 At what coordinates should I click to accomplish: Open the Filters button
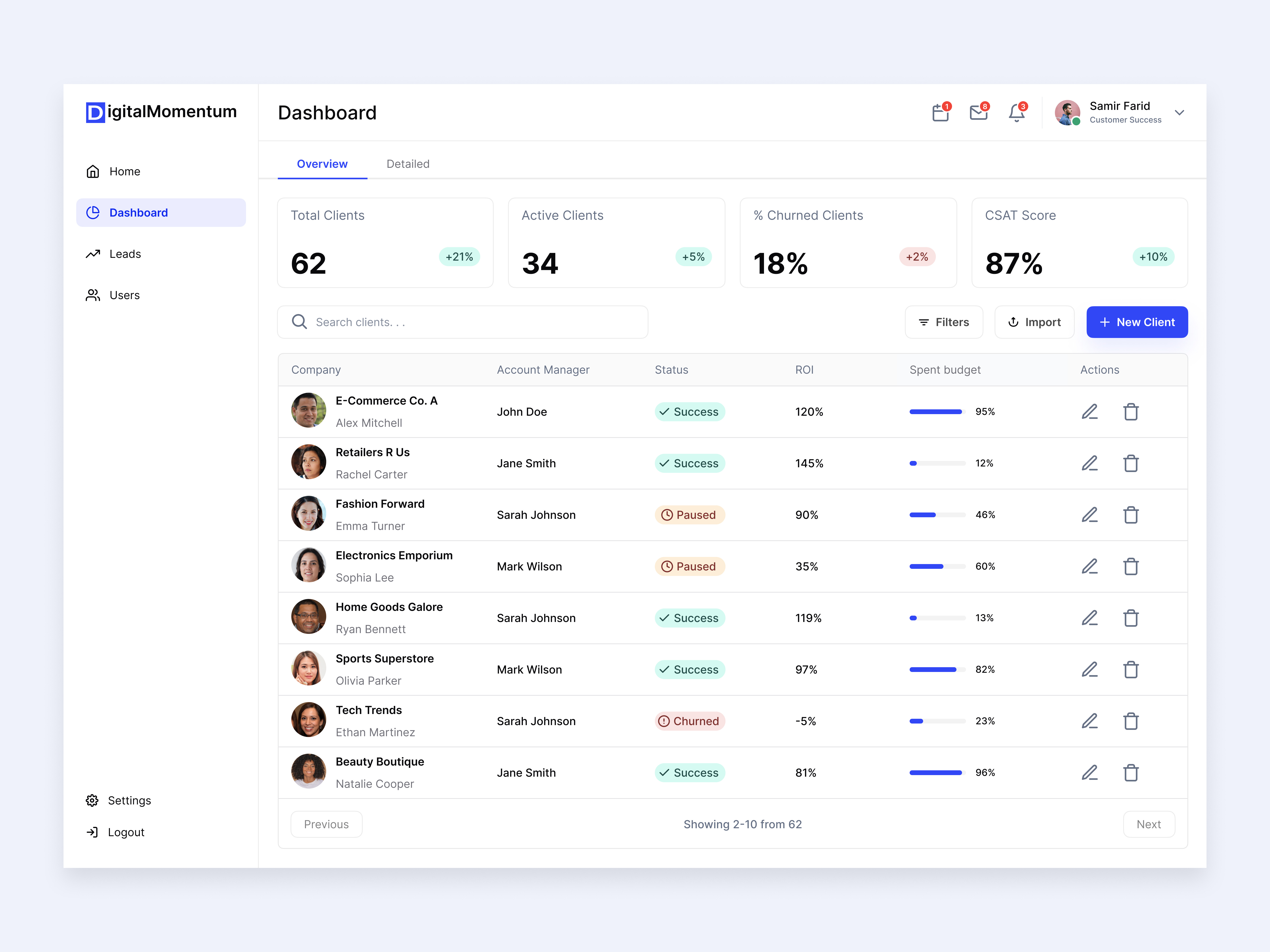tap(944, 322)
